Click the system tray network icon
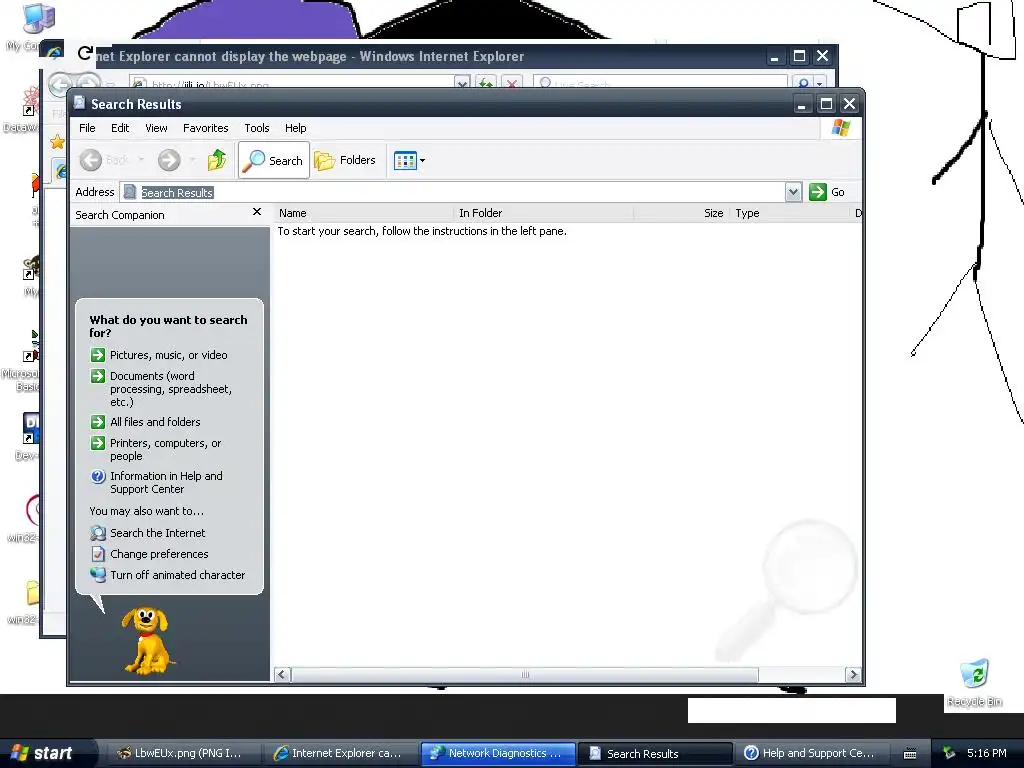1024x768 pixels. coord(950,754)
